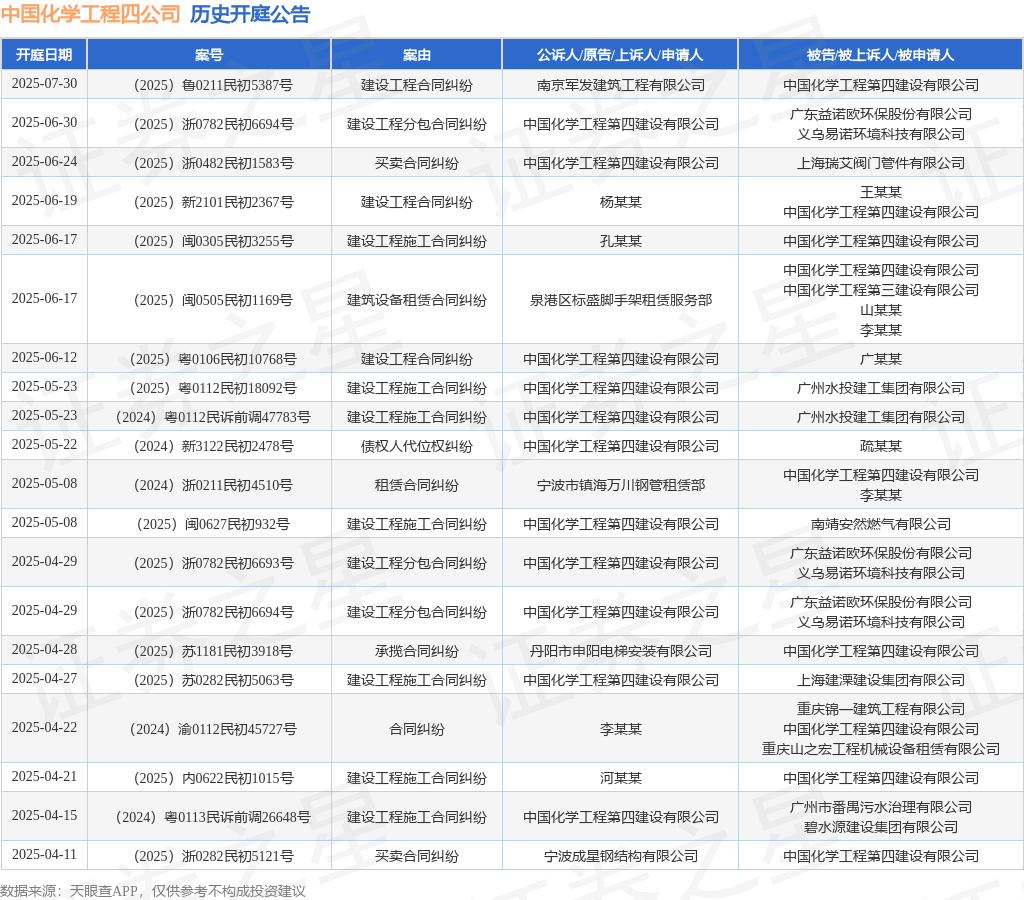Select case number (2024)渝0112民初45727号
The image size is (1024, 900).
click(214, 730)
